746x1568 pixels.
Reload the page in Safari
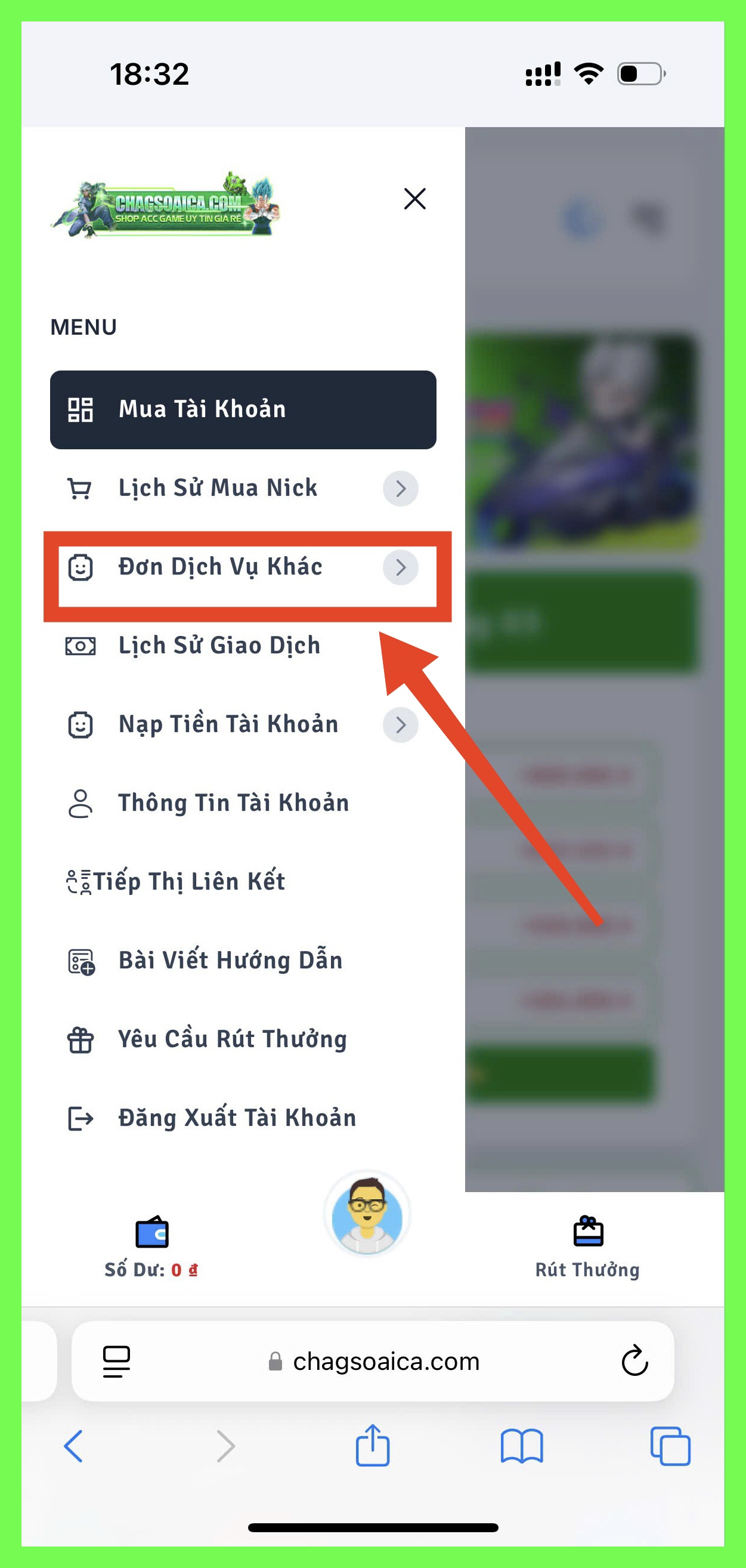coord(634,1360)
